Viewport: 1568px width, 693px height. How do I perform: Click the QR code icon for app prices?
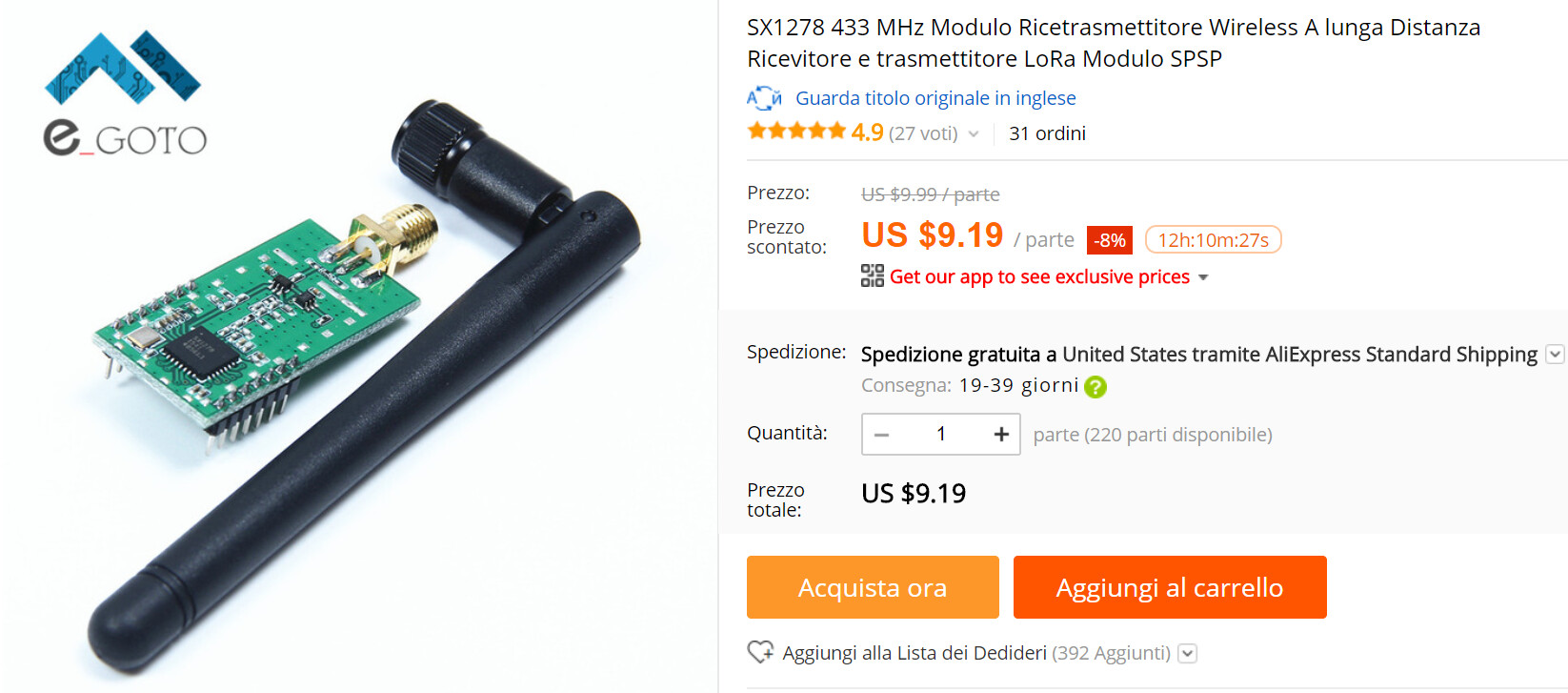(872, 275)
